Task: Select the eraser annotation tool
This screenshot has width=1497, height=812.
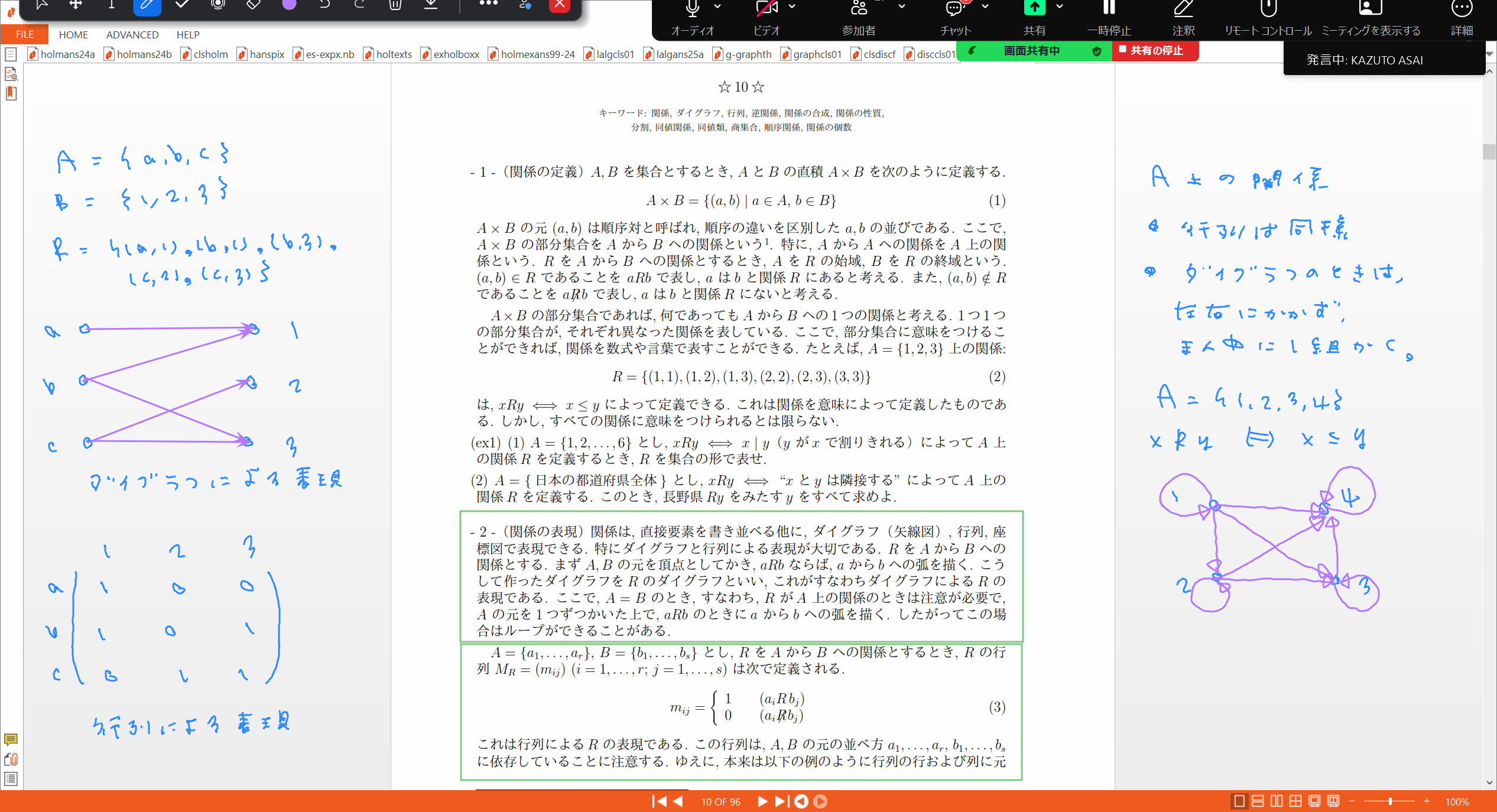Action: [x=254, y=5]
